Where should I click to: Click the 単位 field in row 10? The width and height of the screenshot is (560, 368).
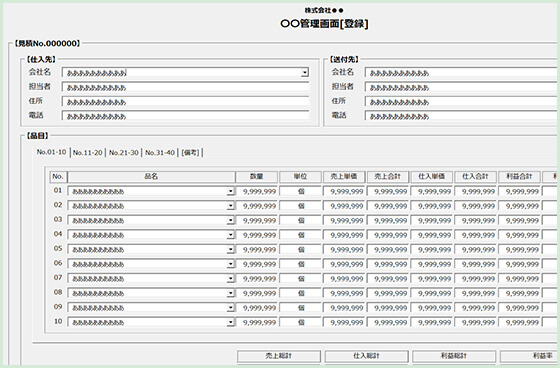click(x=300, y=323)
